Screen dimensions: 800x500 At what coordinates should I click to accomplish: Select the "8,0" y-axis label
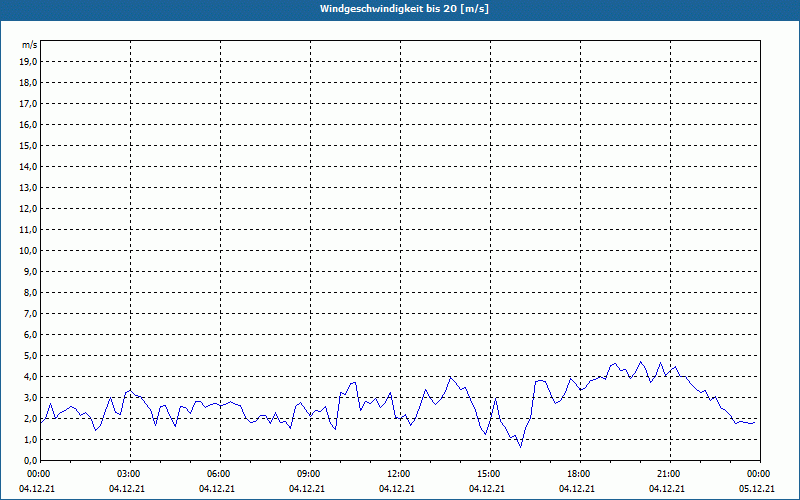pos(31,292)
